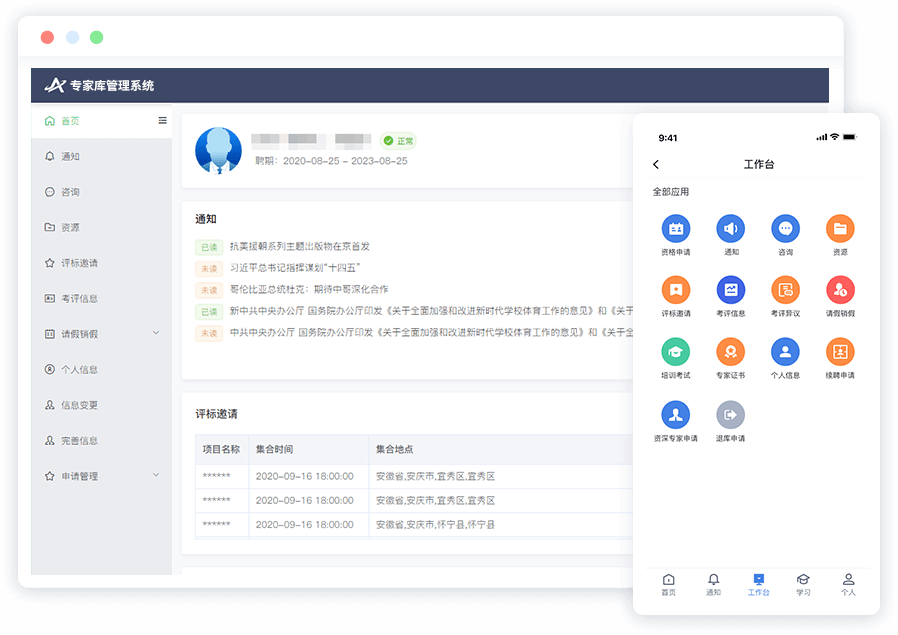The height and width of the screenshot is (635, 898).
Task: Collapse sidebar with the hamburger menu icon
Action: pyautogui.click(x=162, y=121)
